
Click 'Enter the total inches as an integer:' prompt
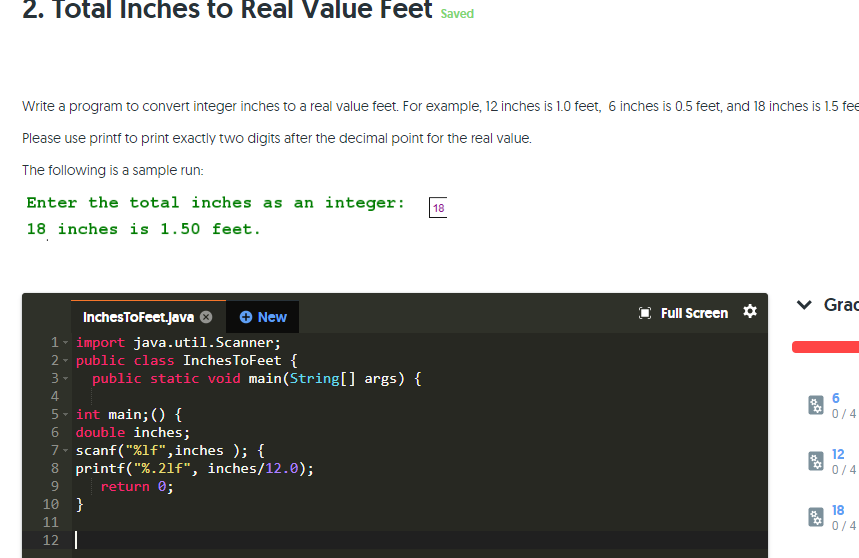215,203
